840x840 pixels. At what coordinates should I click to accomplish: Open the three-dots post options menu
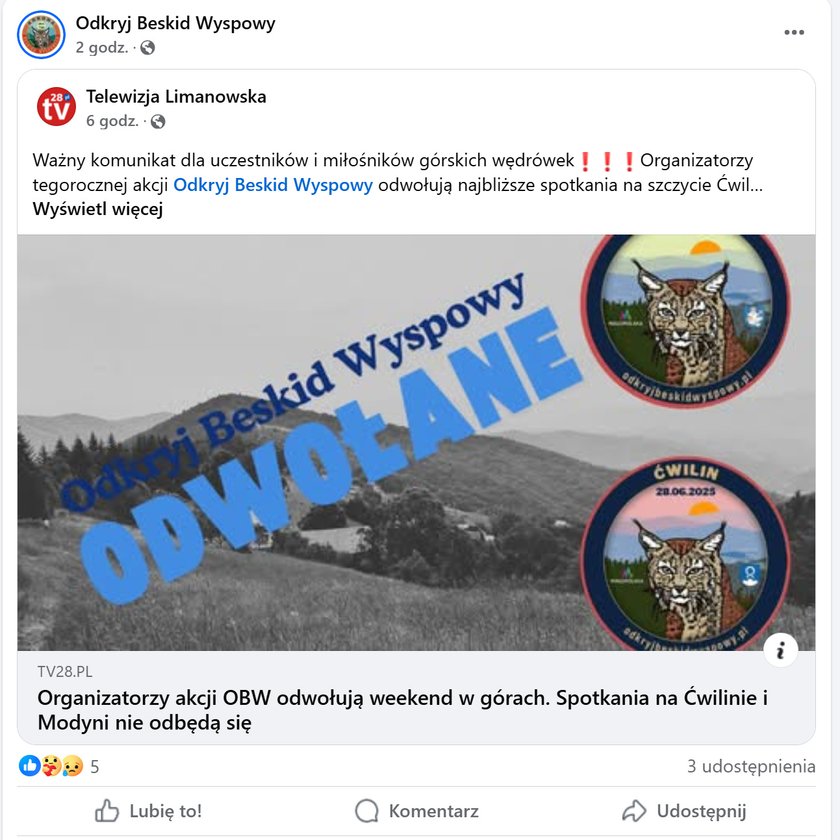click(x=793, y=32)
